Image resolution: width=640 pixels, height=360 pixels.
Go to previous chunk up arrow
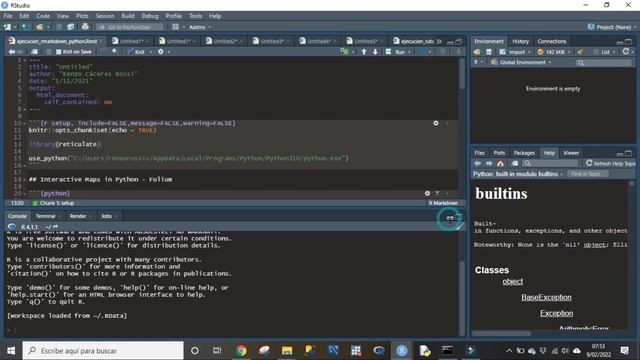(x=364, y=52)
